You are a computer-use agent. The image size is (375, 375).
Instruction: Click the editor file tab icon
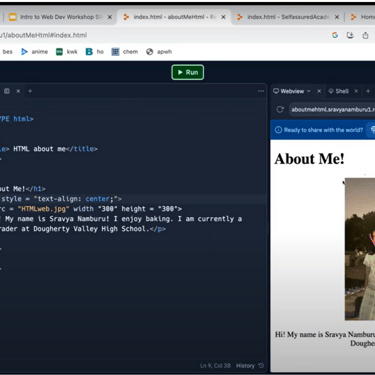(x=7, y=91)
